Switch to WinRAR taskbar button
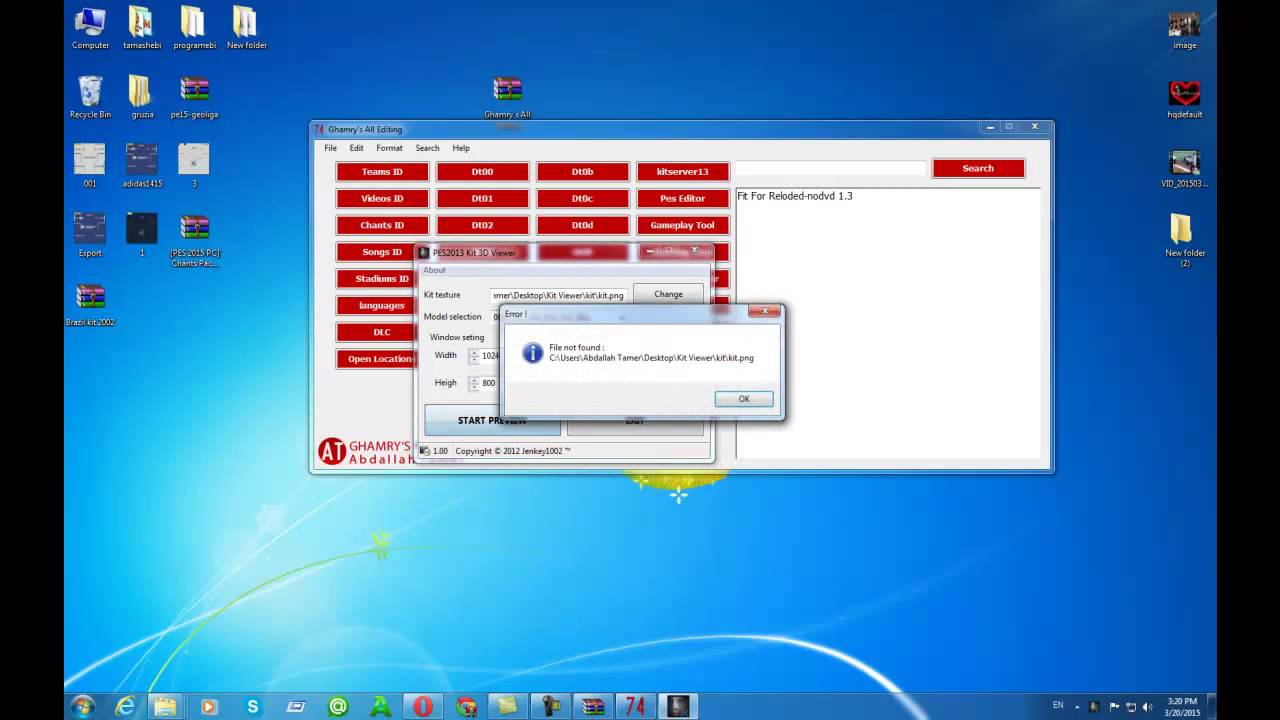Viewport: 1280px width, 720px height. tap(593, 706)
